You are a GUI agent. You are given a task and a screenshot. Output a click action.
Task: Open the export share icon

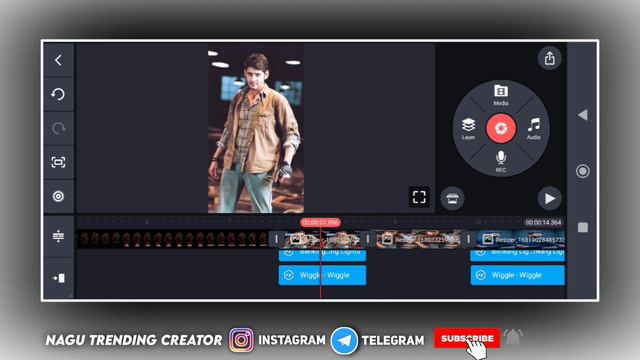(x=549, y=58)
